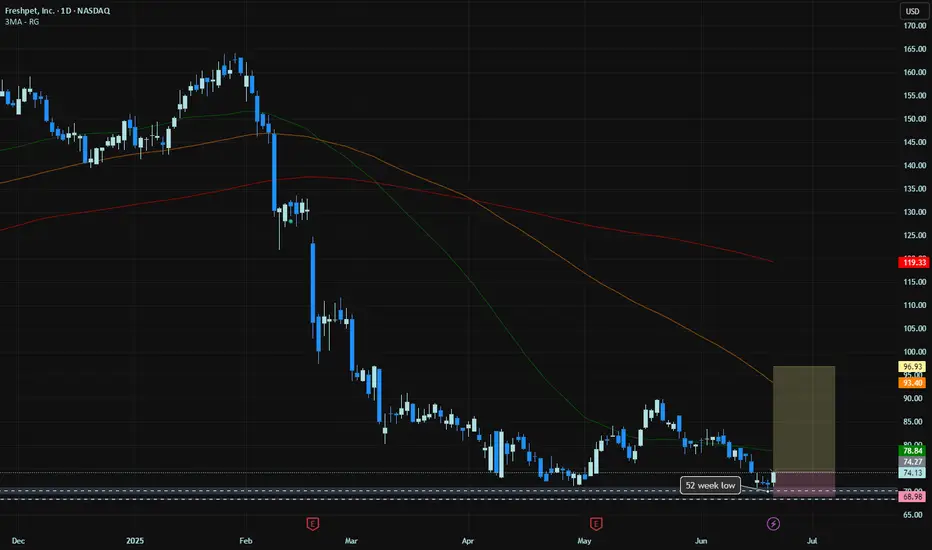Screen dimensions: 932x550
Task: Click the 140.00 price axis value
Action: 914,165
